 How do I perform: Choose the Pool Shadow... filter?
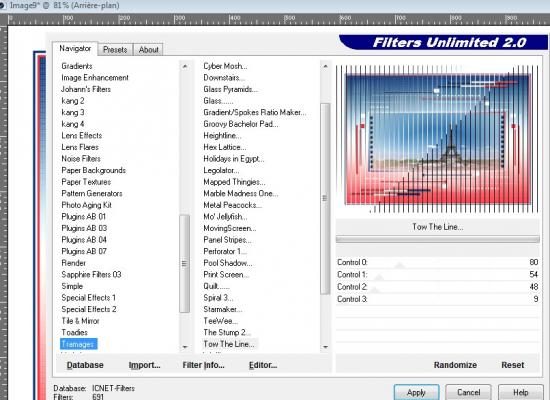click(228, 263)
